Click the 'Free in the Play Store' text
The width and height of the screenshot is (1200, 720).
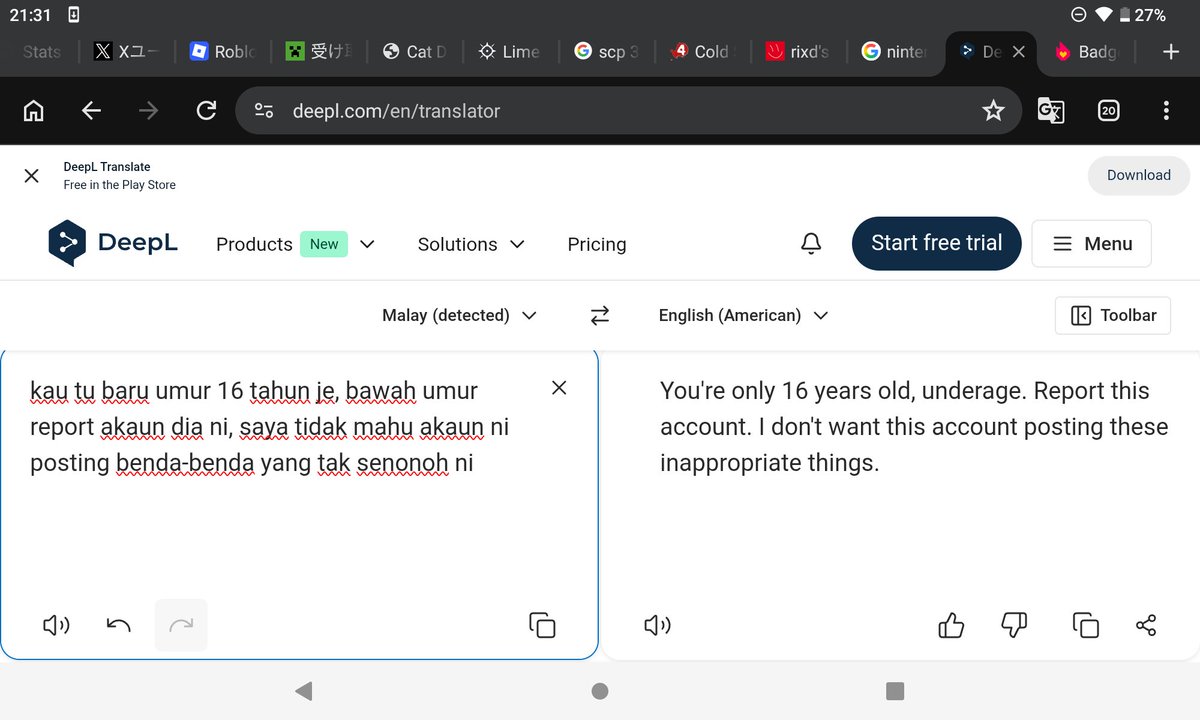click(x=119, y=185)
